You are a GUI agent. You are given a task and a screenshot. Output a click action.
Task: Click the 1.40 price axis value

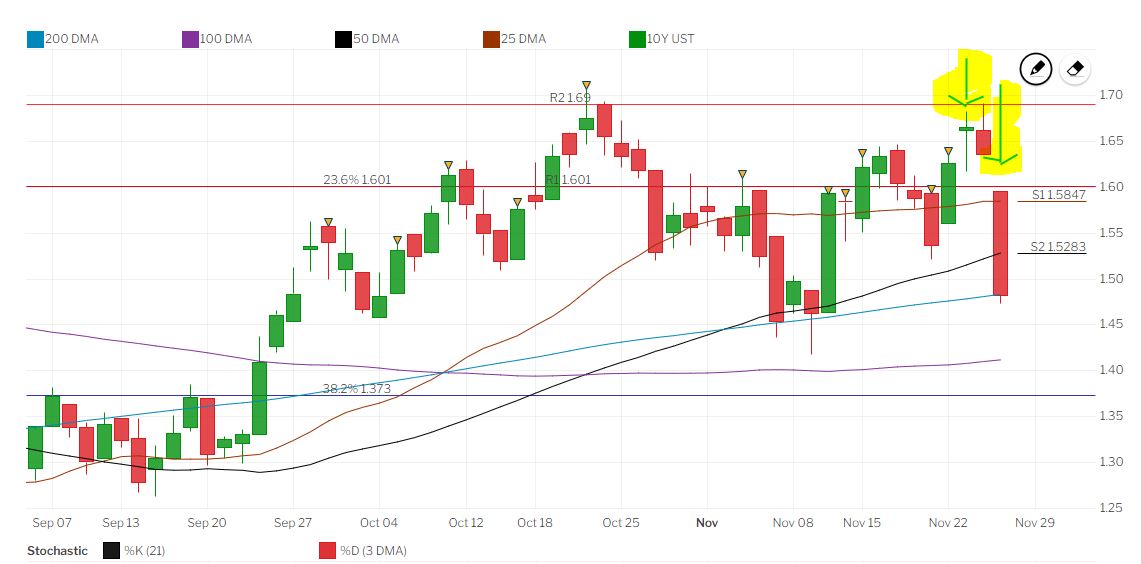click(x=1110, y=370)
